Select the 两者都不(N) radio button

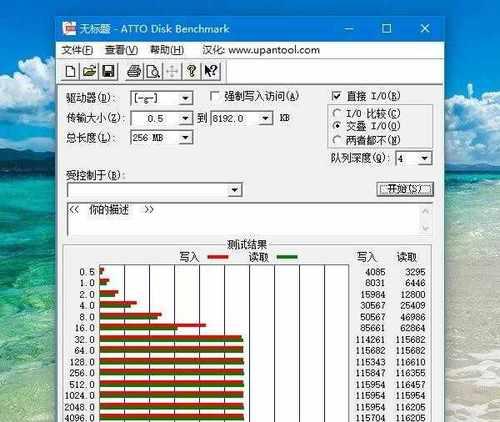point(337,140)
